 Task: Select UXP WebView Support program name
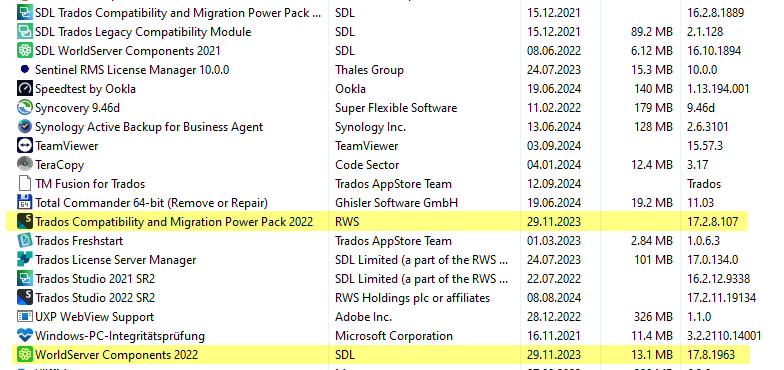point(94,317)
